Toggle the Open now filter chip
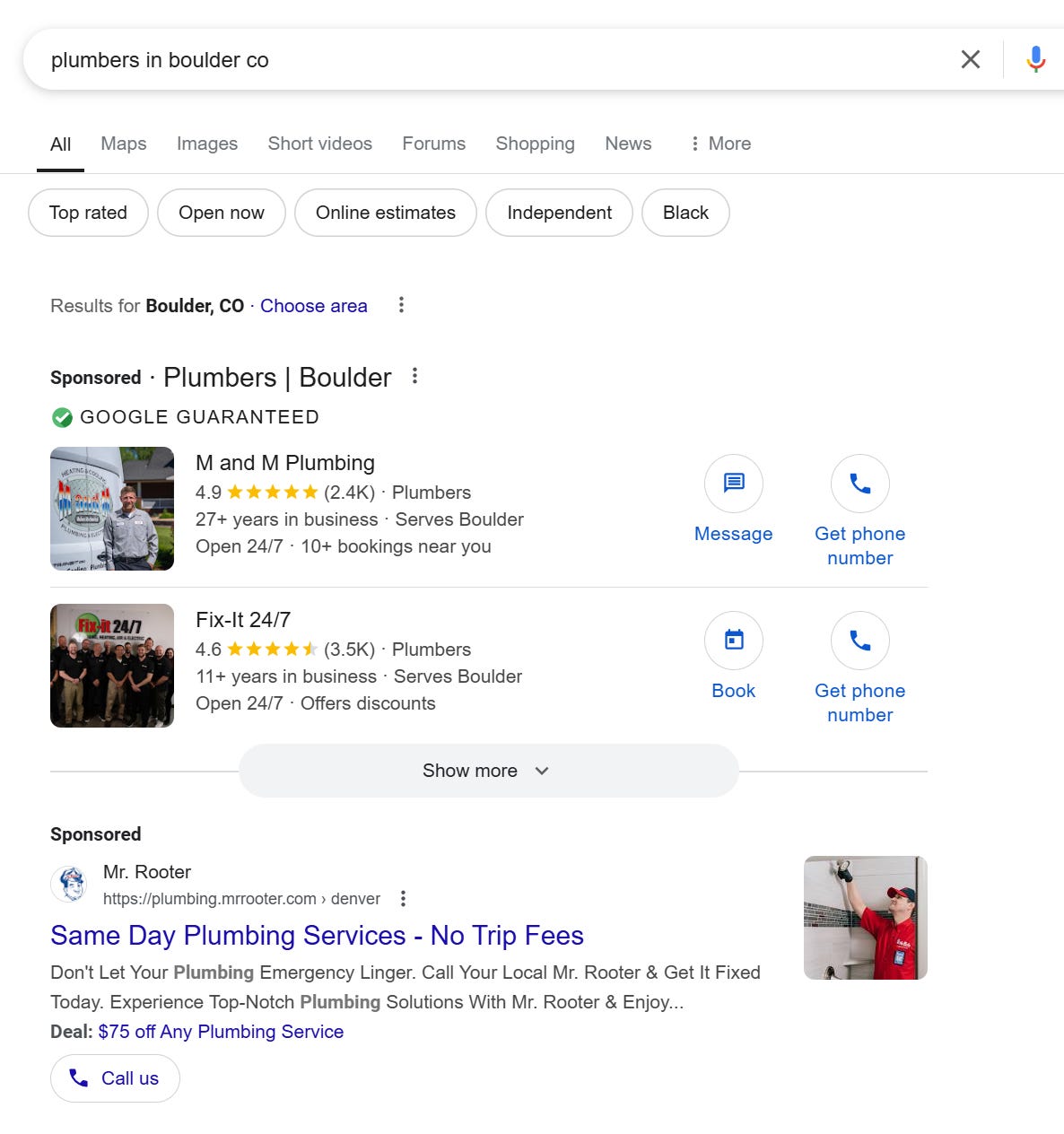The image size is (1064, 1134). 222,213
